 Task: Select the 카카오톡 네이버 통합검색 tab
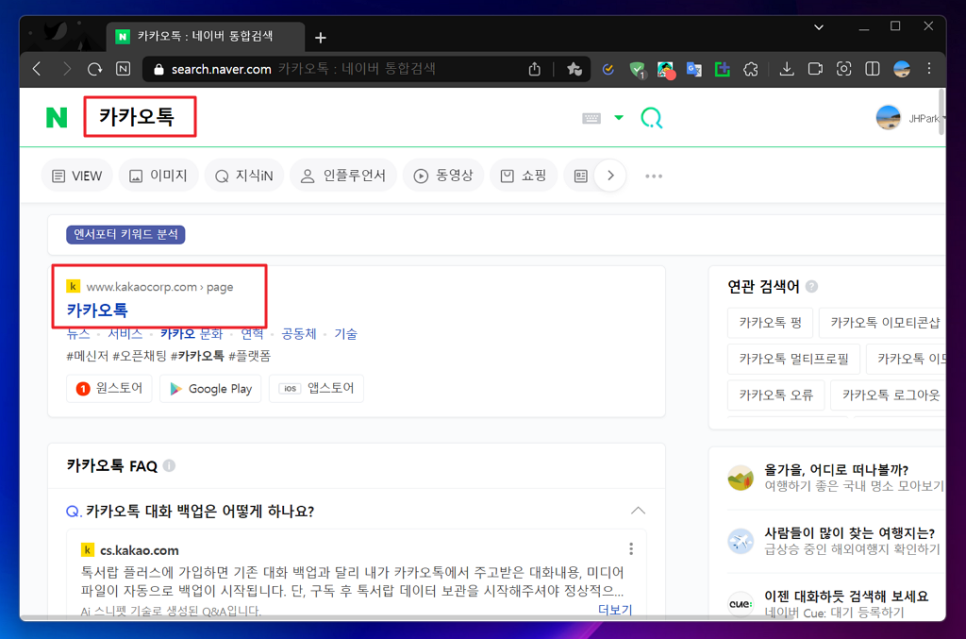(205, 36)
